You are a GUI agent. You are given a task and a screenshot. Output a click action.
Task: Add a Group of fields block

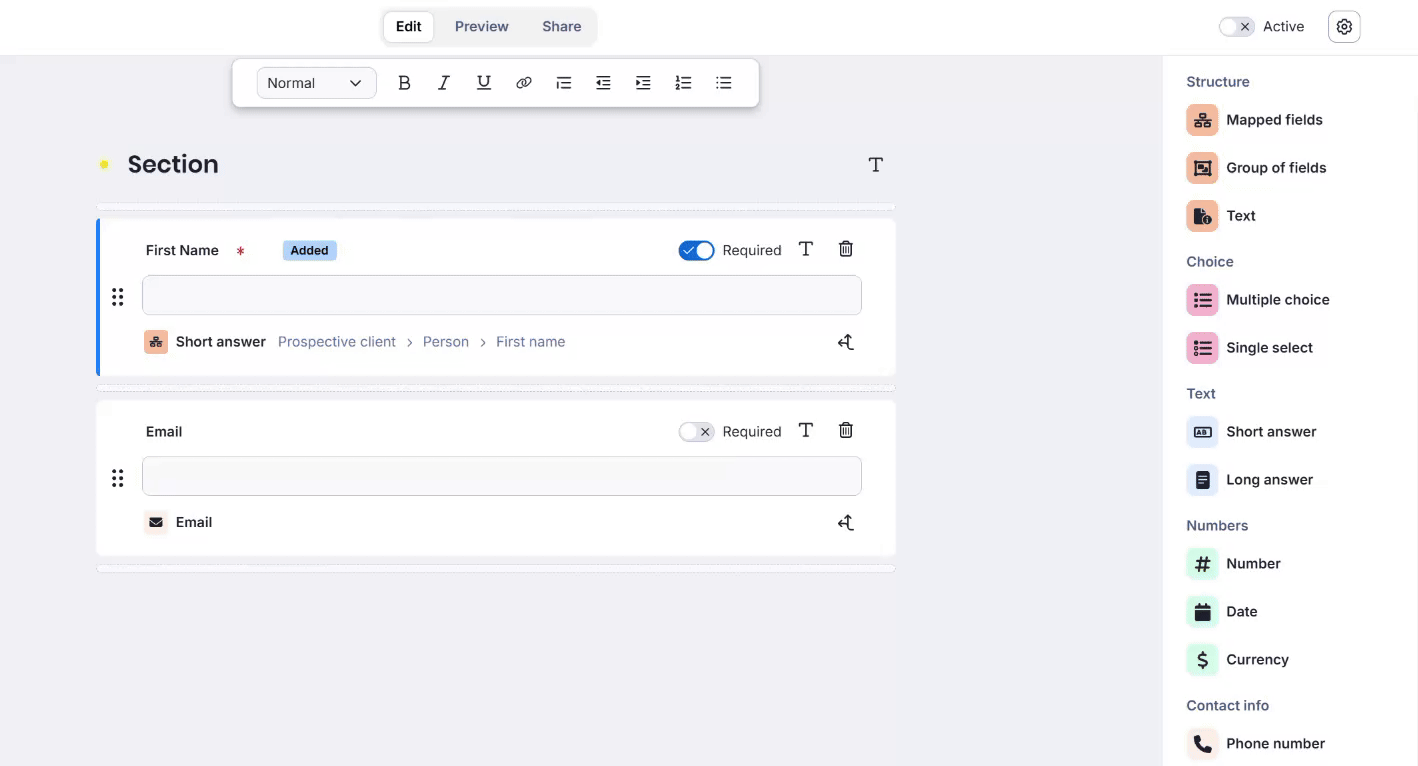click(1257, 168)
